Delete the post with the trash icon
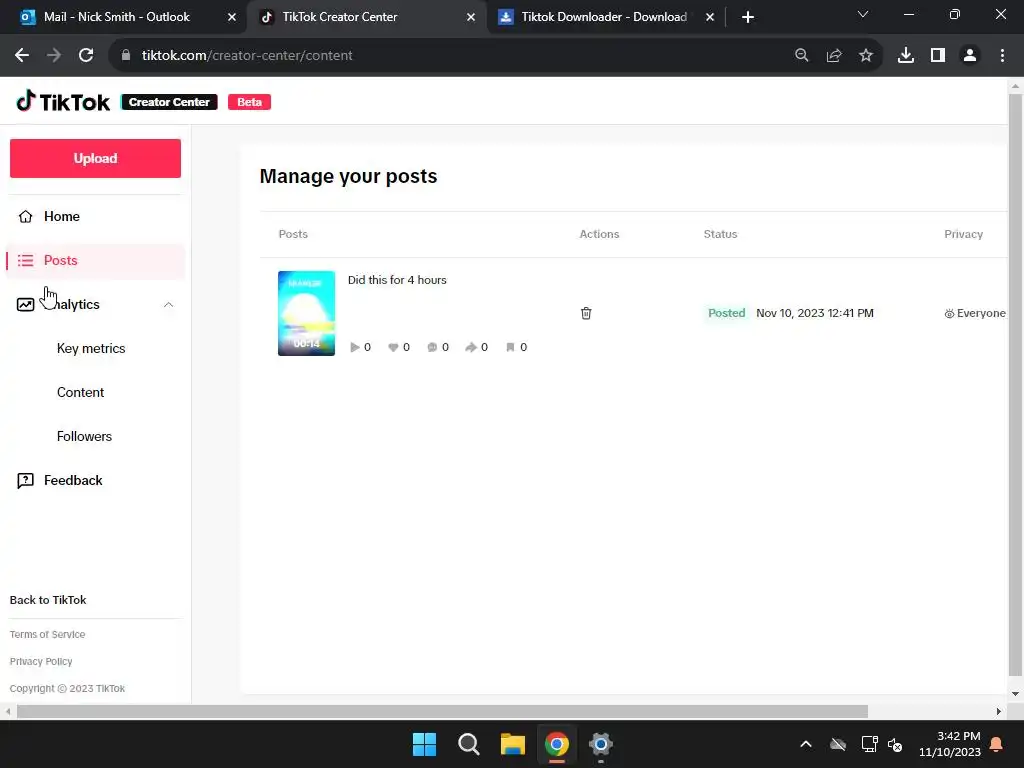This screenshot has height=768, width=1024. pos(586,313)
